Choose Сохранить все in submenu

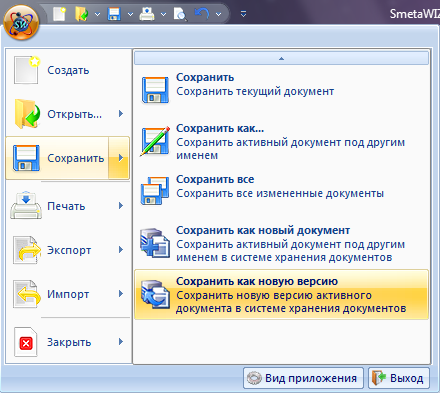(281, 192)
